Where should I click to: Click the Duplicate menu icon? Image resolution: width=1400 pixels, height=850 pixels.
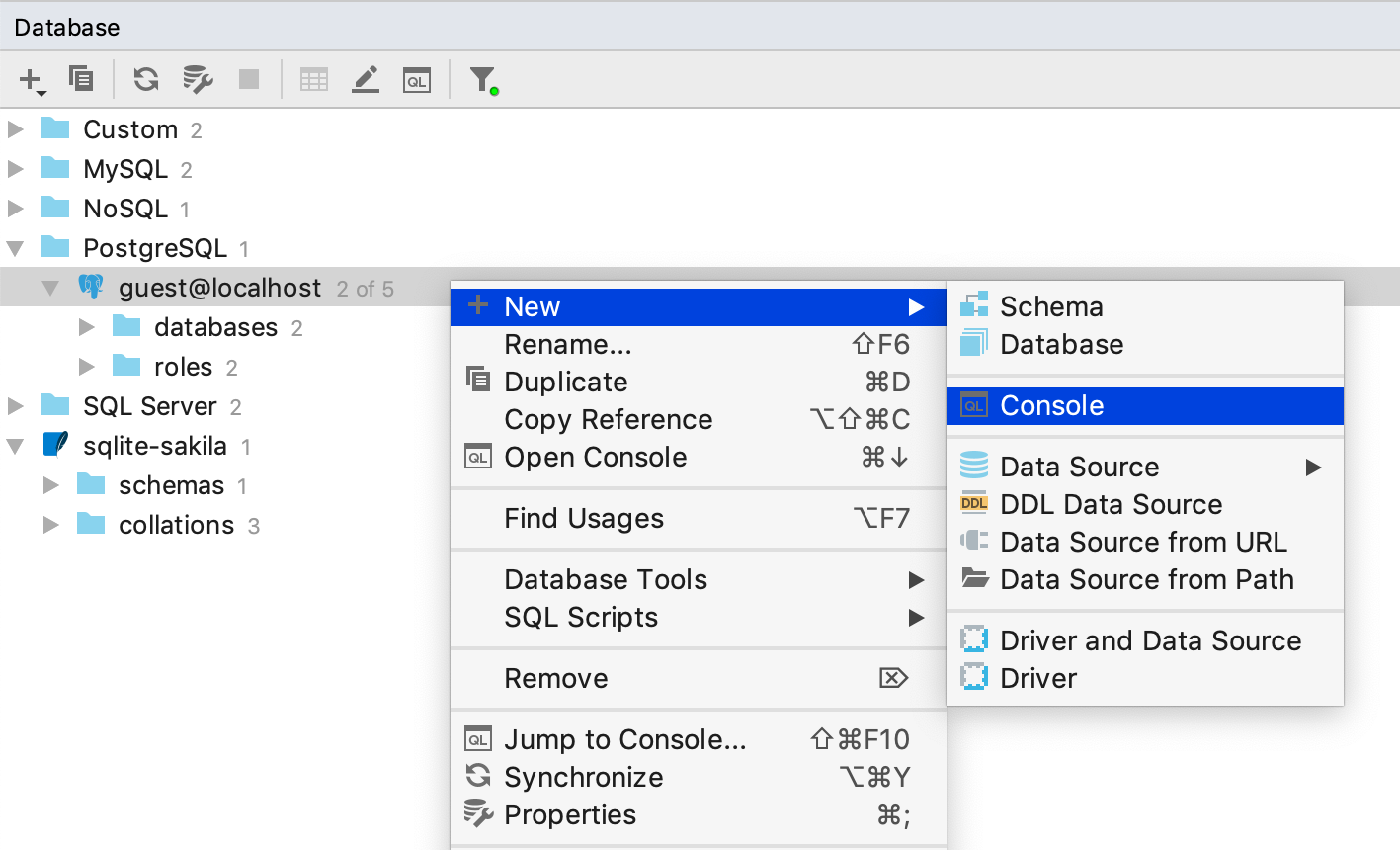coord(478,379)
